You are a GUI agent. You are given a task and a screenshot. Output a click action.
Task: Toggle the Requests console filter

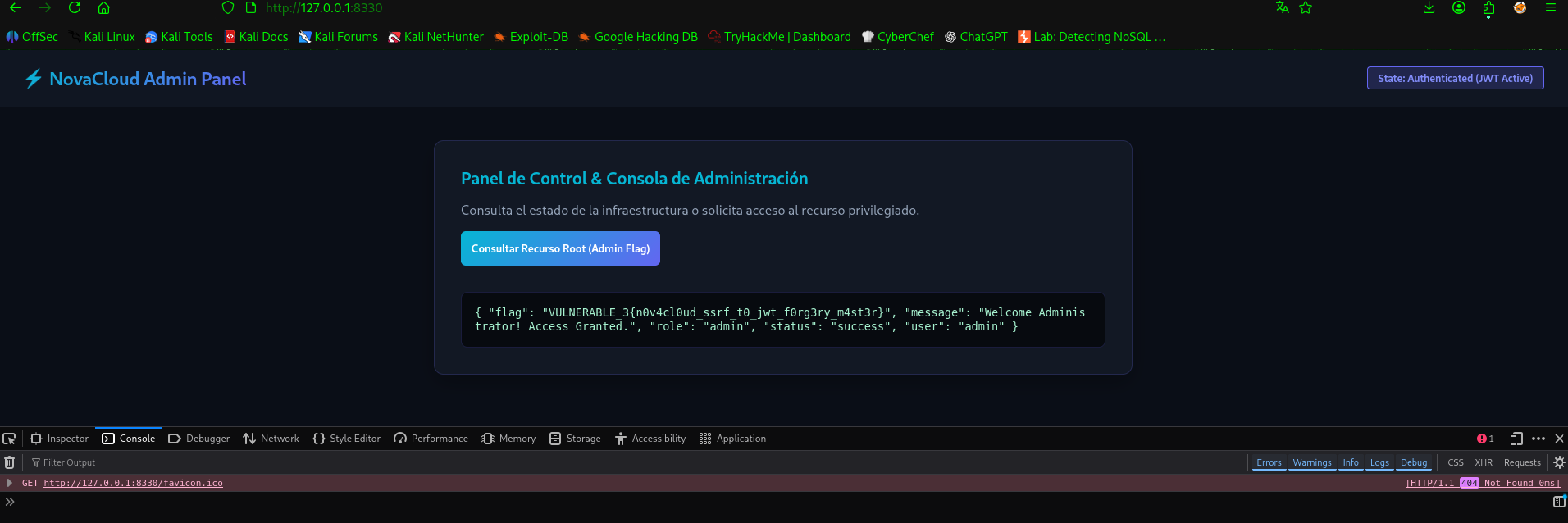(1522, 462)
